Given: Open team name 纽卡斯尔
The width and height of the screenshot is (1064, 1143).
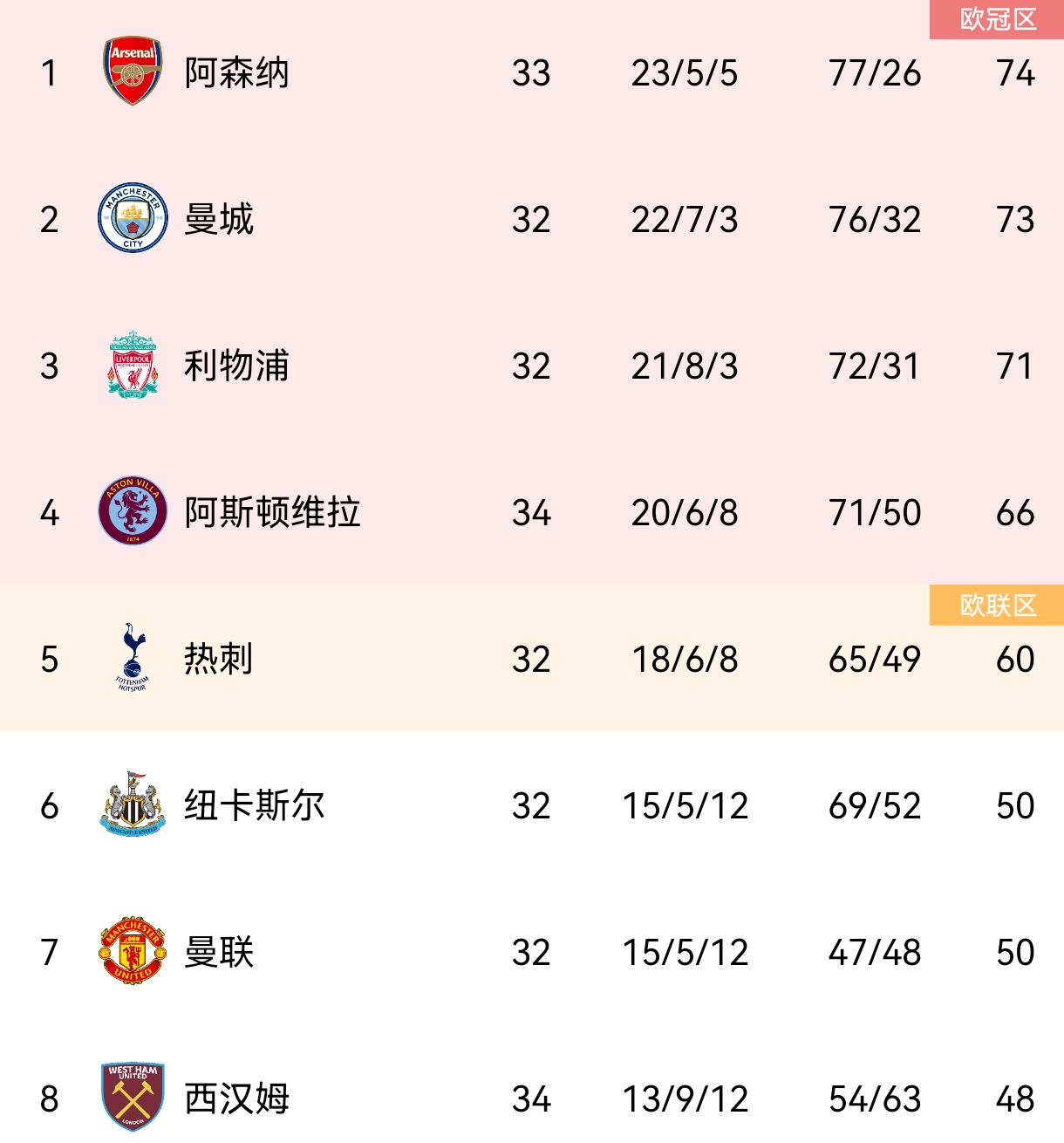Looking at the screenshot, I should (x=255, y=806).
